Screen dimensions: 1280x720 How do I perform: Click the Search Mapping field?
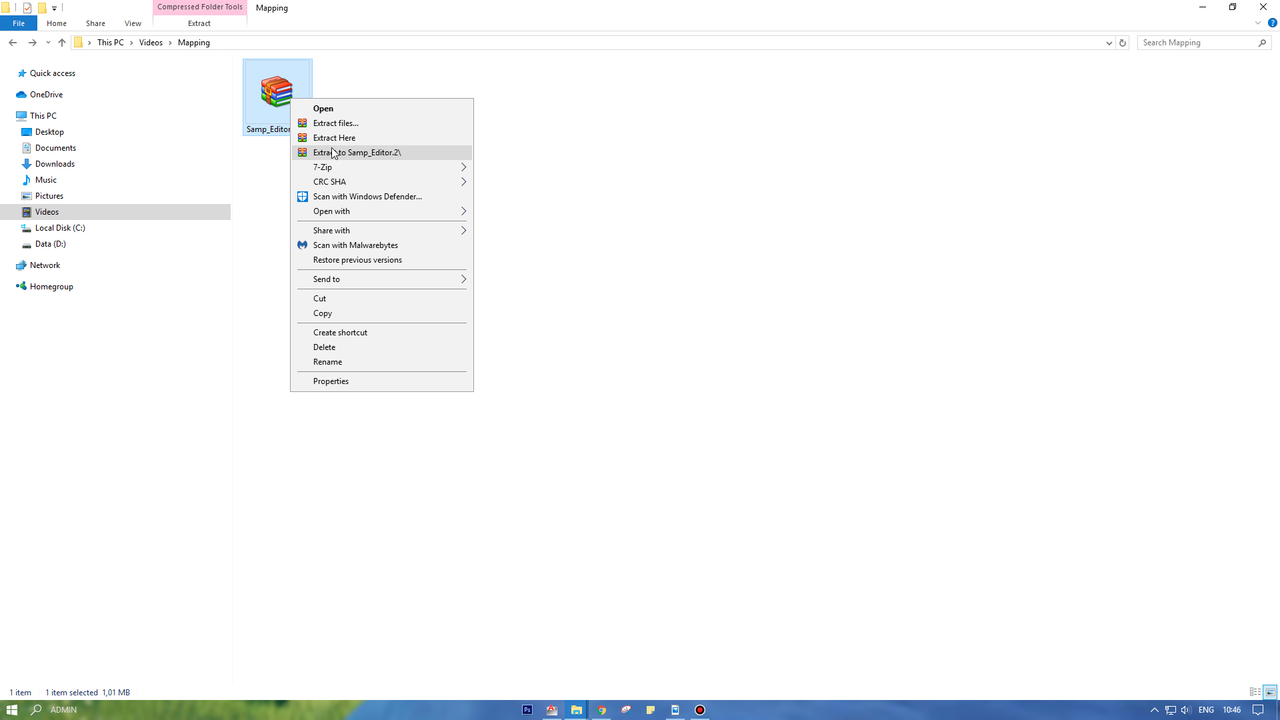click(x=1204, y=43)
